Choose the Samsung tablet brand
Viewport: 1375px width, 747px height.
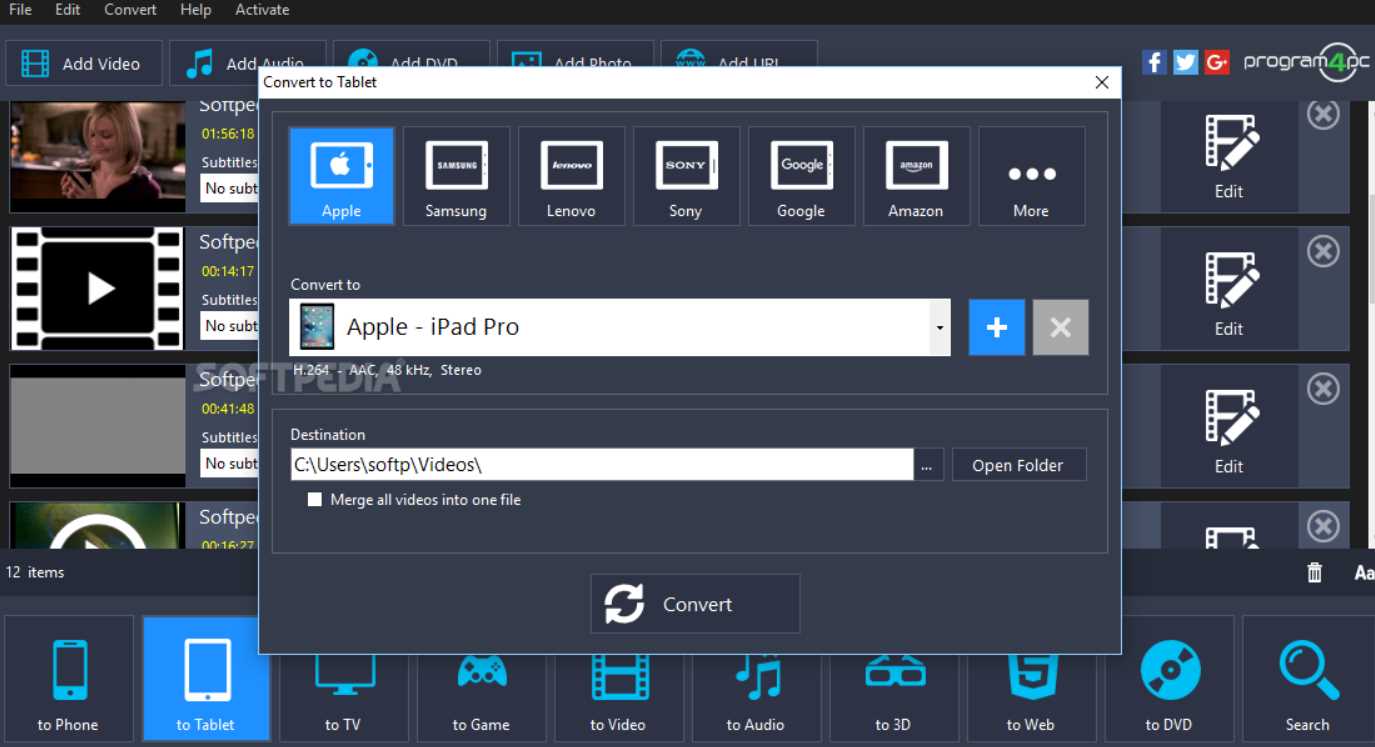[x=456, y=176]
